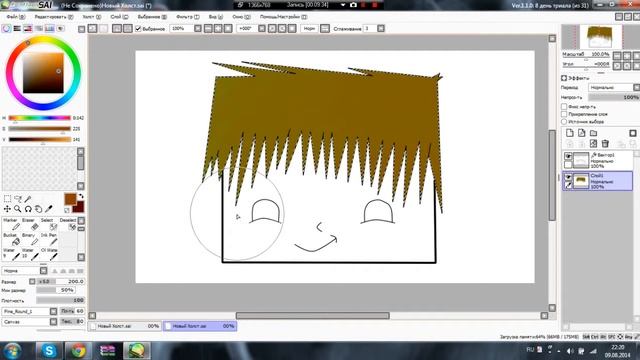Create a new raster layer
The height and width of the screenshot is (360, 640).
[x=570, y=133]
